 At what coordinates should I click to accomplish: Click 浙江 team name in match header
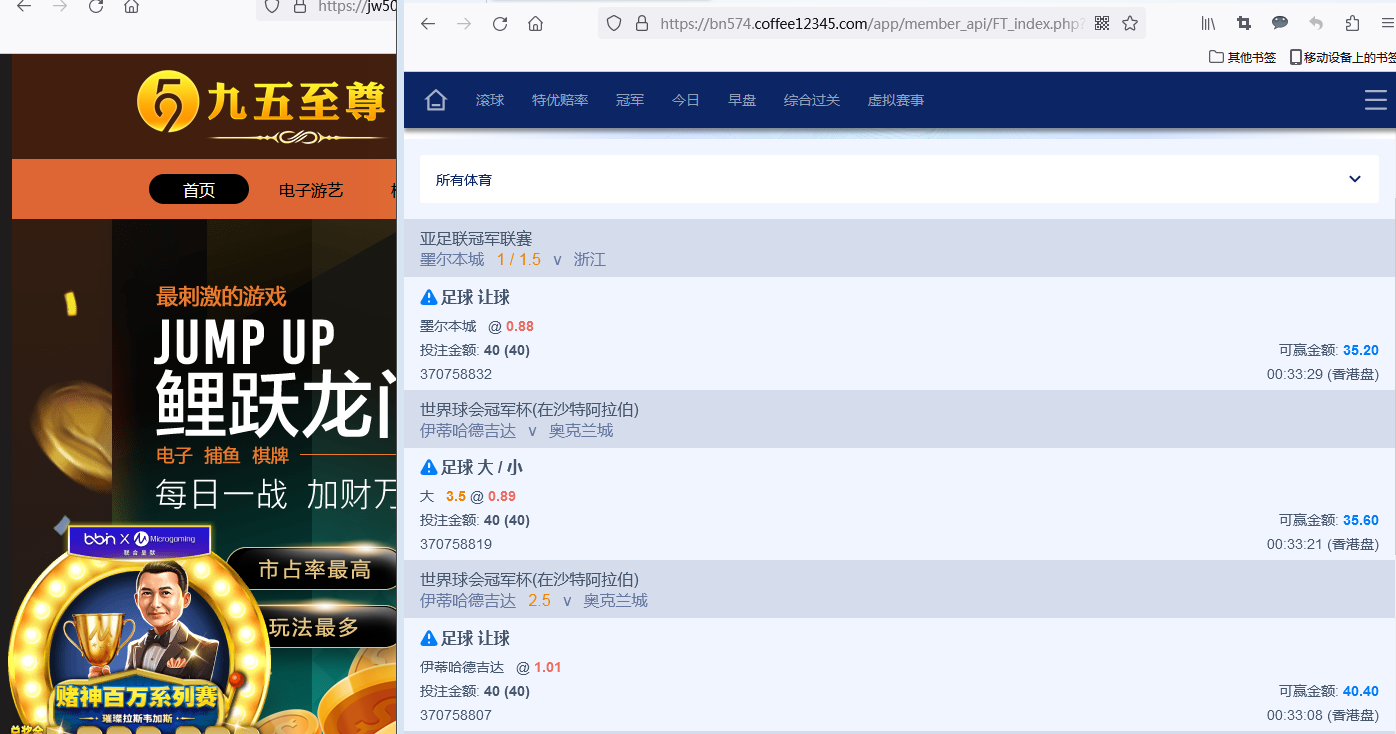click(590, 259)
